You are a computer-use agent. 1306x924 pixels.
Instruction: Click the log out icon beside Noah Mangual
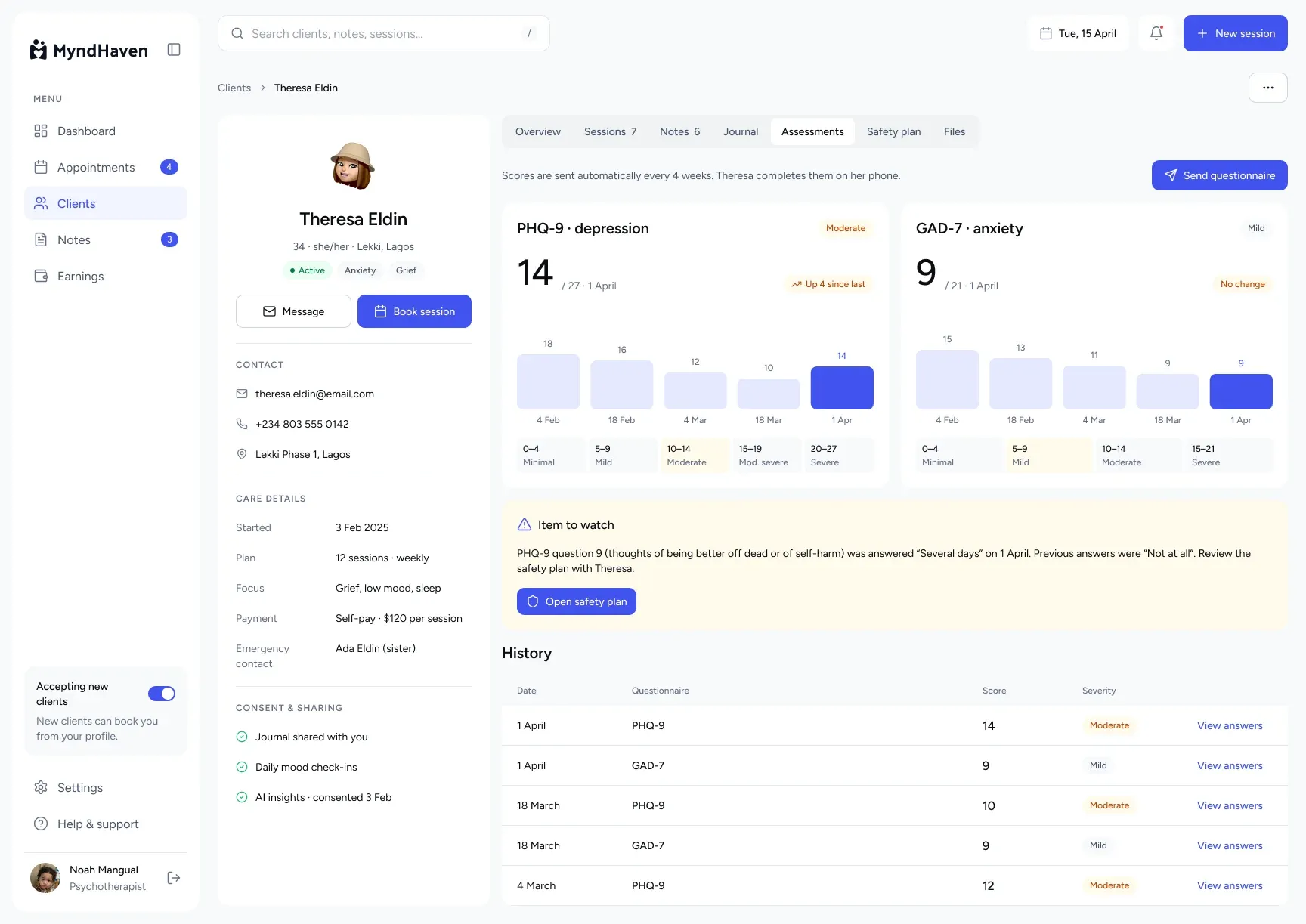click(174, 878)
